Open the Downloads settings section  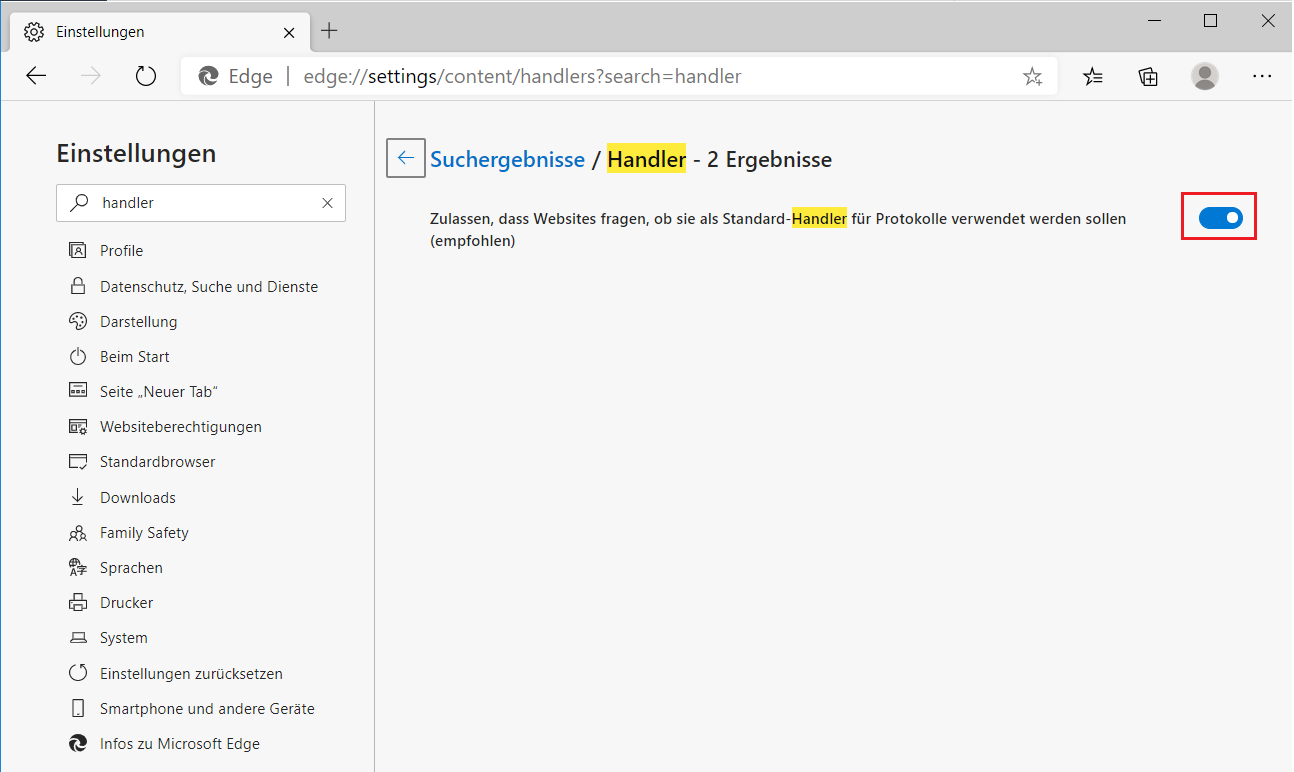pyautogui.click(x=137, y=498)
